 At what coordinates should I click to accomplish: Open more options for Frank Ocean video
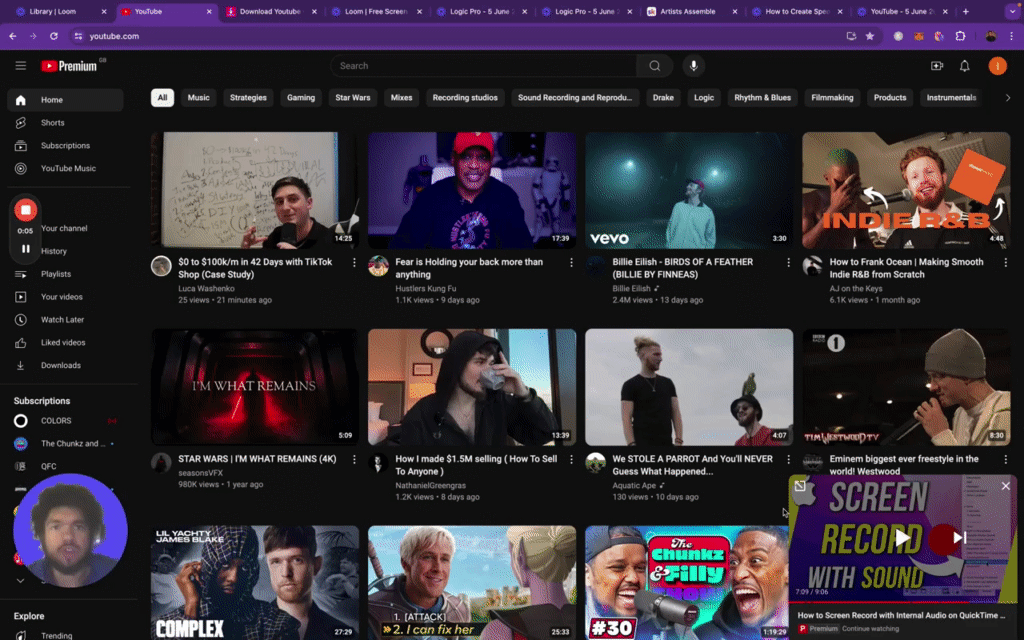pyautogui.click(x=1005, y=263)
